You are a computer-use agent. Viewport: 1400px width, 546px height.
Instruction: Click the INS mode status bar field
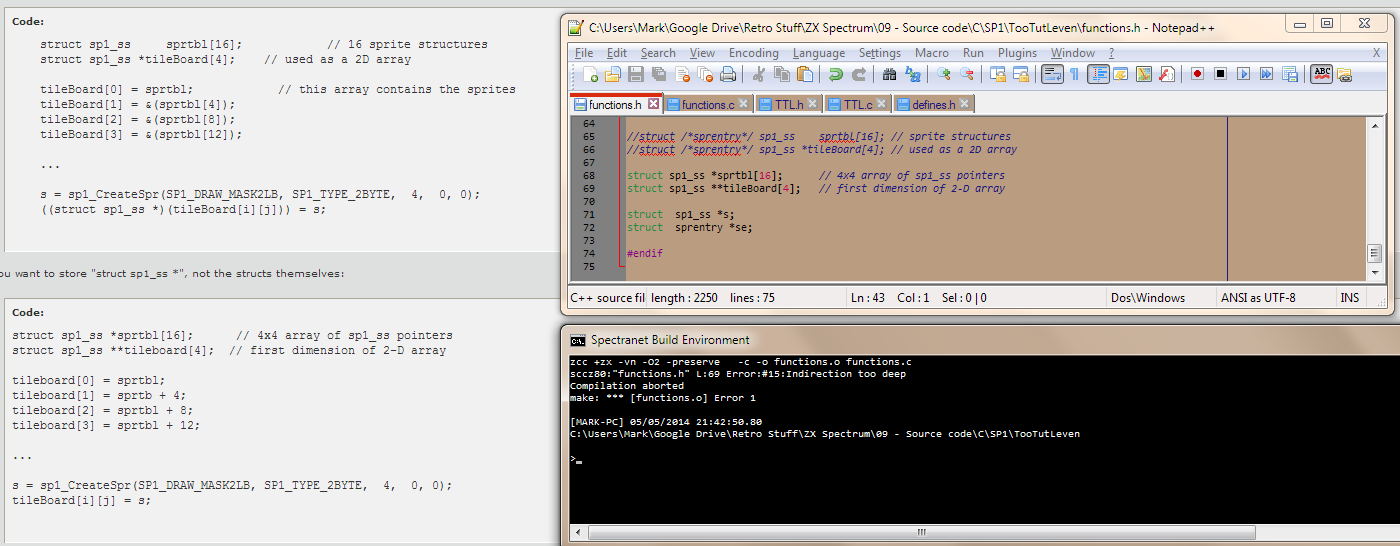(x=1349, y=298)
